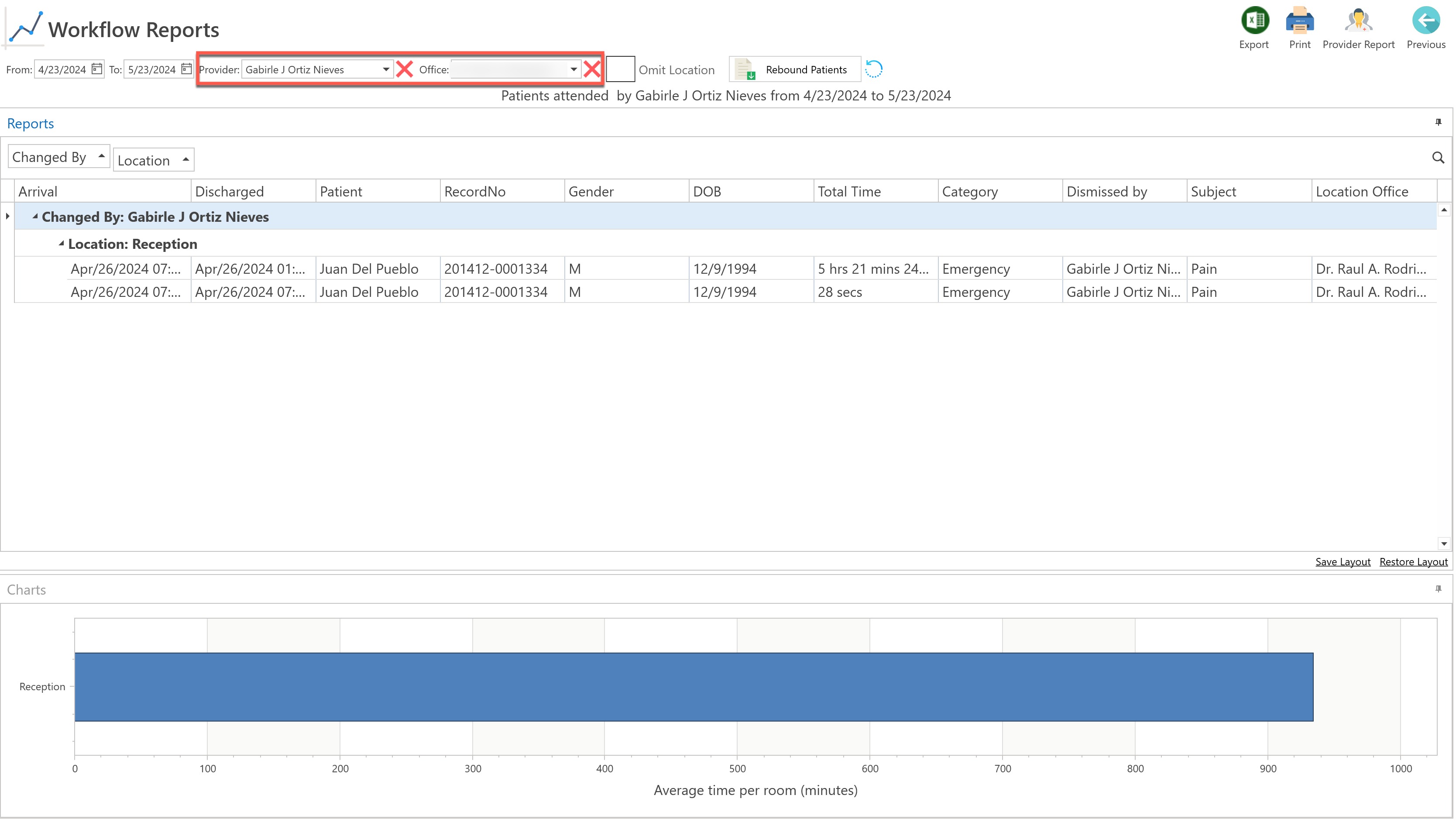Click the Save Layout link

(x=1342, y=561)
